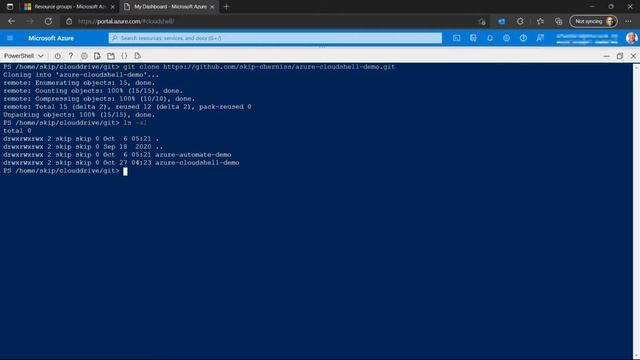This screenshot has width=640, height=360.
Task: Click the git clone command line text
Action: (x=259, y=67)
